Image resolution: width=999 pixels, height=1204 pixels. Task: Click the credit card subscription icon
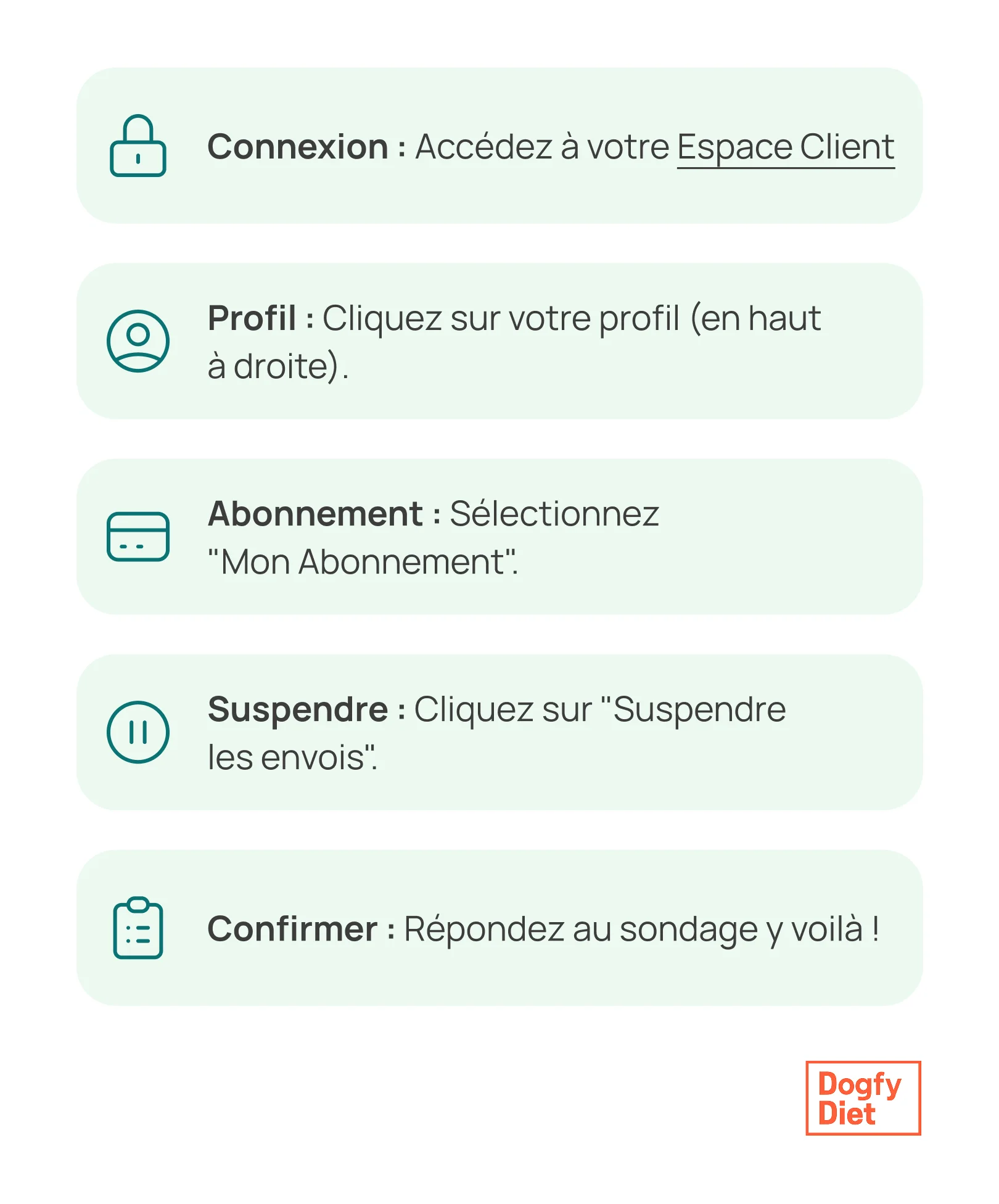[138, 536]
